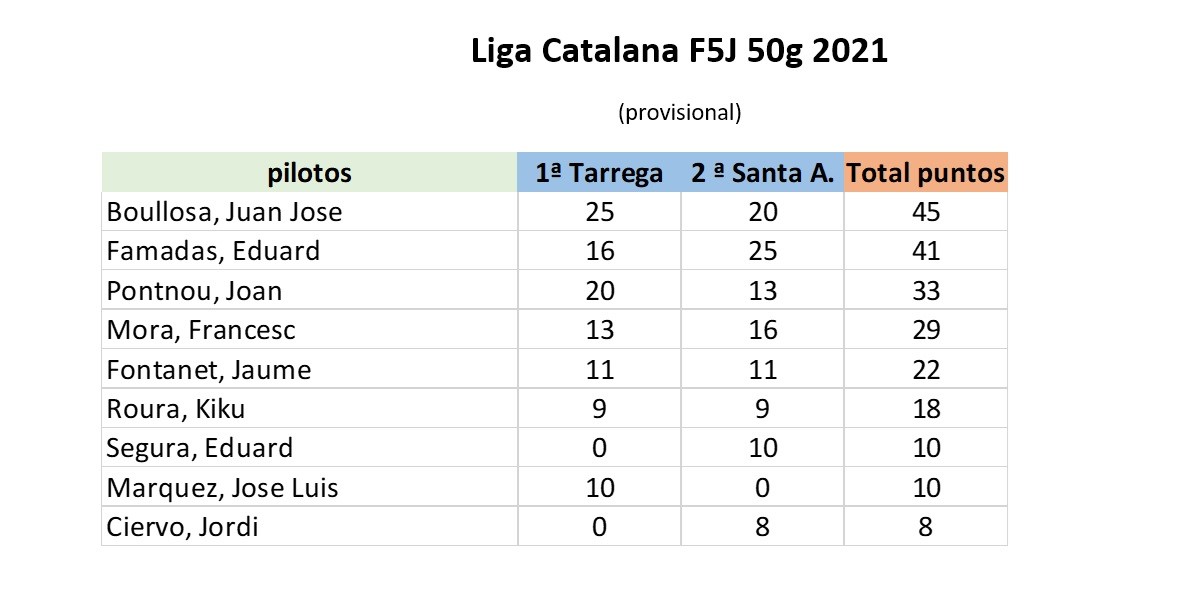Click the '(provisional)' subtitle text
This screenshot has width=1184, height=606.
coord(680,112)
